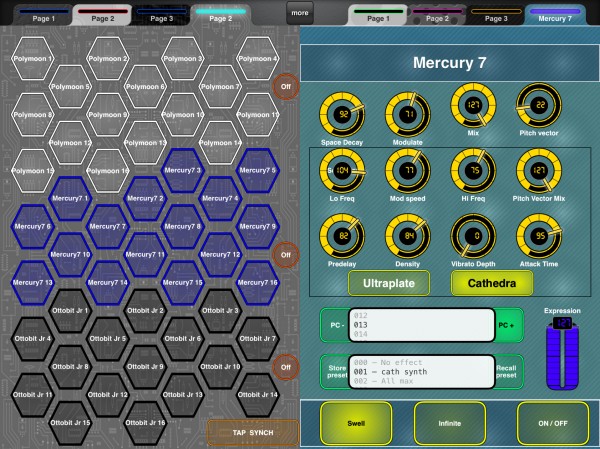Select the Mercury7 11 hexagon pad
The height and width of the screenshot is (449, 600).
point(145,255)
